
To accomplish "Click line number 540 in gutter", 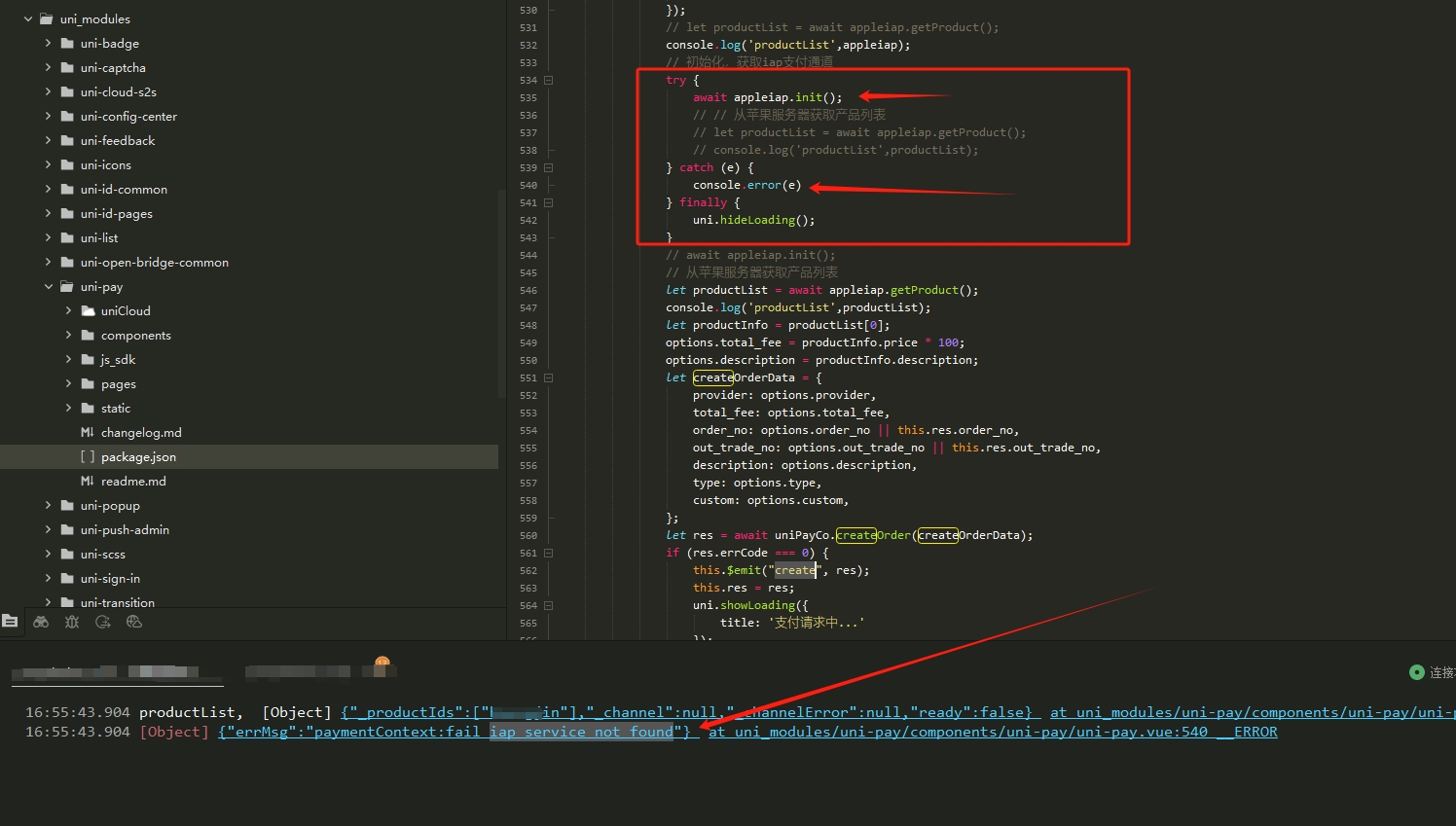I will [528, 185].
